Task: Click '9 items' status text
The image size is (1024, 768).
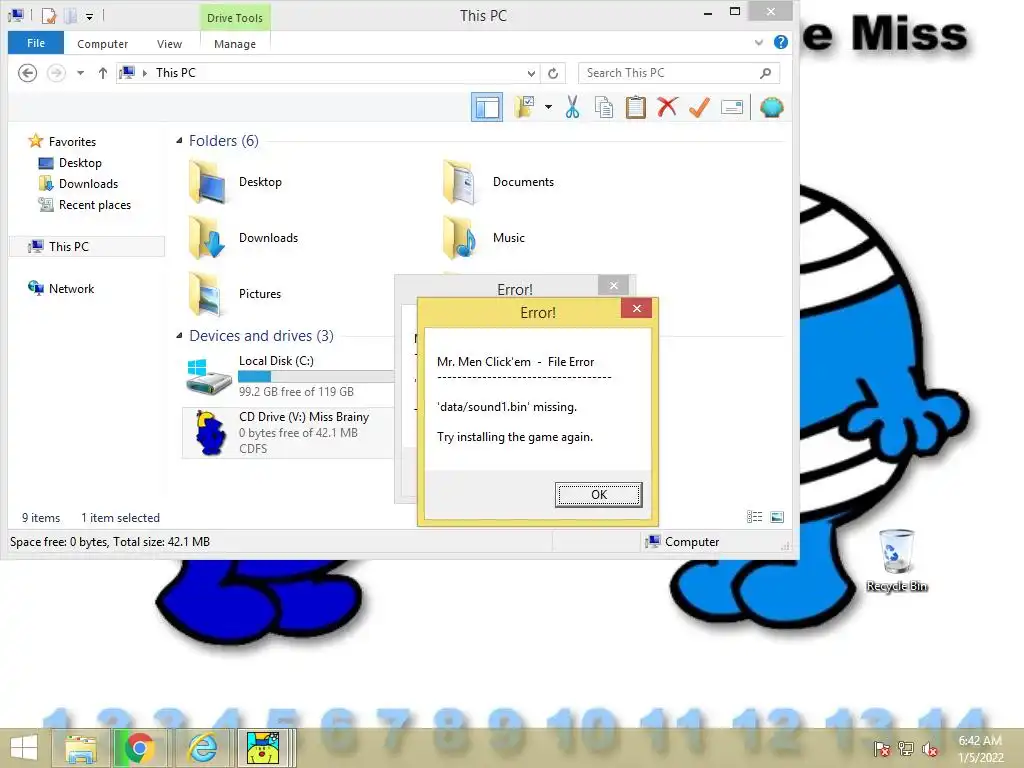Action: click(x=41, y=518)
